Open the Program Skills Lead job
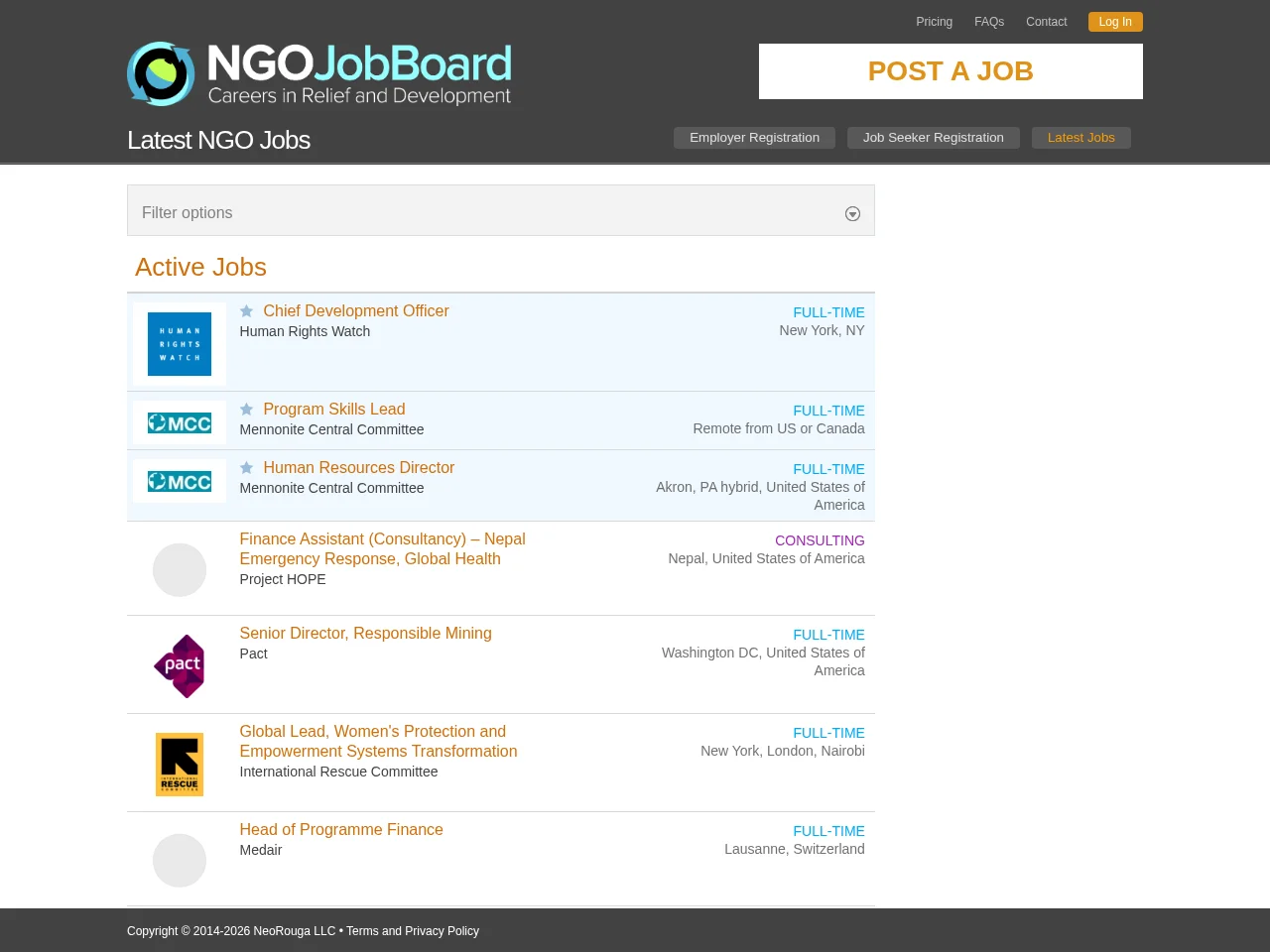1270x952 pixels. pos(334,410)
